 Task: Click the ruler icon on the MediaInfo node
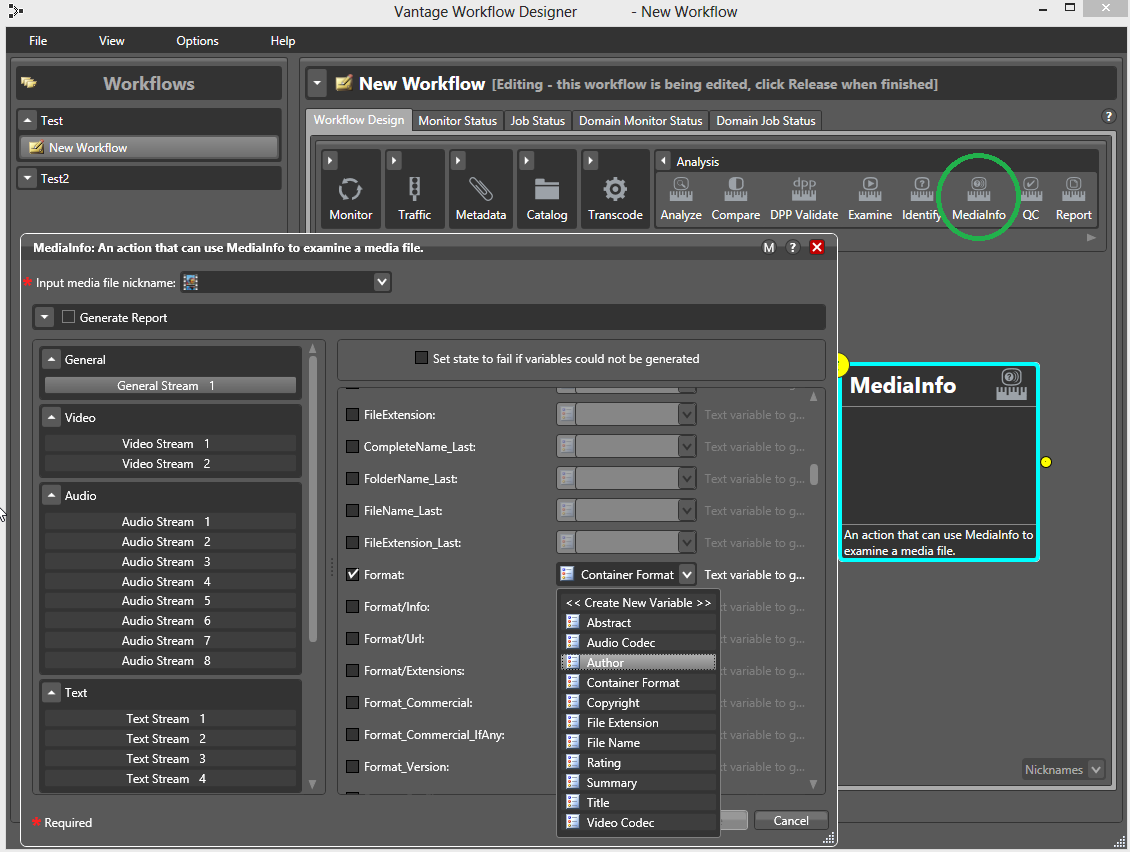tap(1012, 384)
